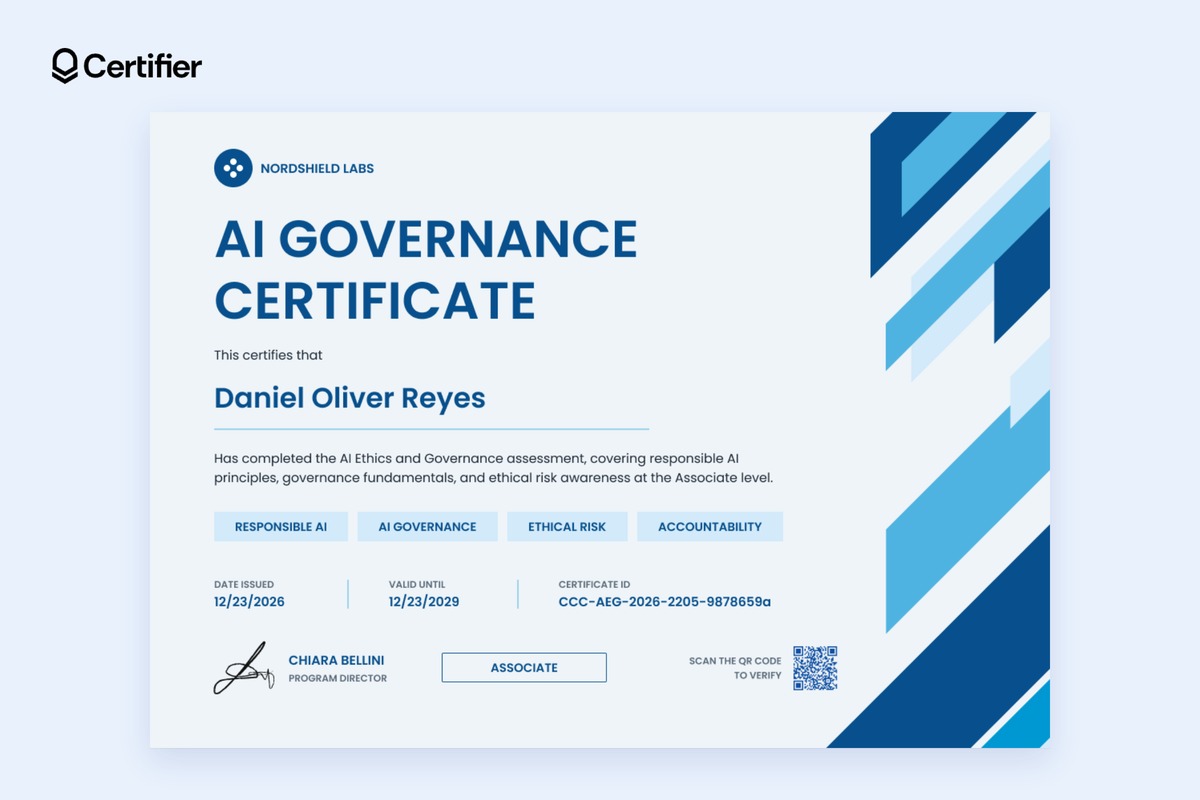Click the 'SCAN THE QR CODE TO VERIFY' text

[735, 668]
